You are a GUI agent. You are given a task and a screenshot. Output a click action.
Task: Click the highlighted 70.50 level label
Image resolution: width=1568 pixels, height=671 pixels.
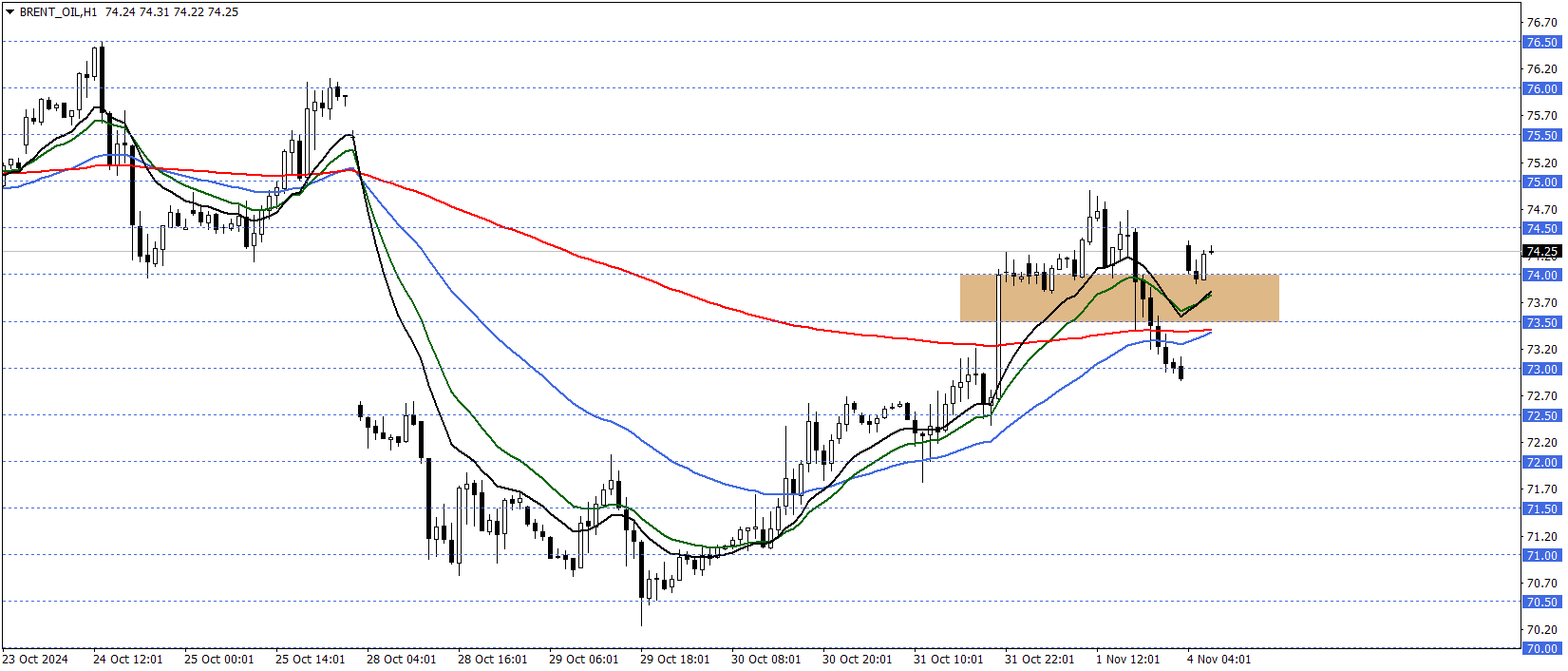(x=1541, y=602)
